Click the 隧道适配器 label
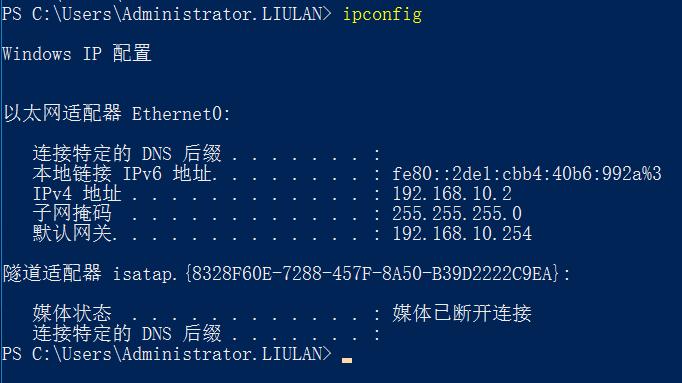This screenshot has width=682, height=383. tap(52, 273)
